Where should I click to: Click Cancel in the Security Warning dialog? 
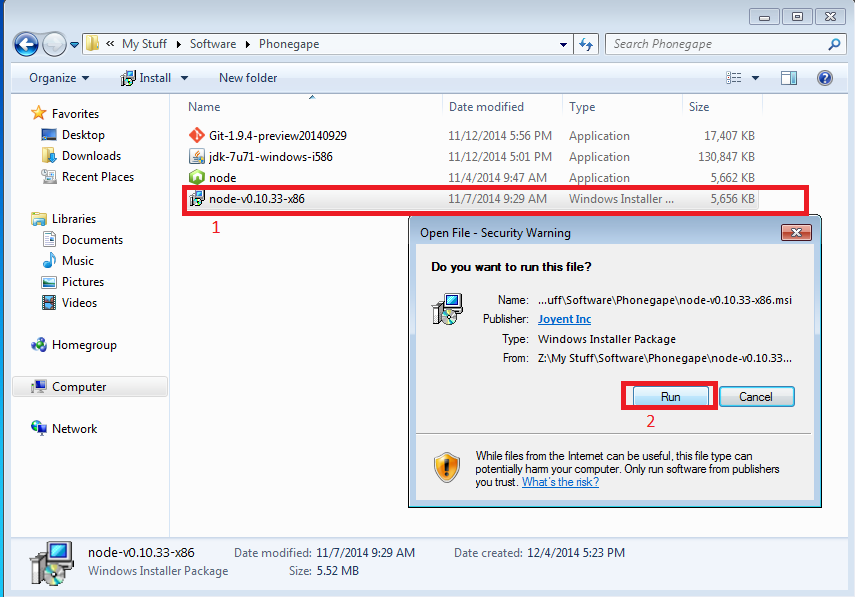coord(756,397)
